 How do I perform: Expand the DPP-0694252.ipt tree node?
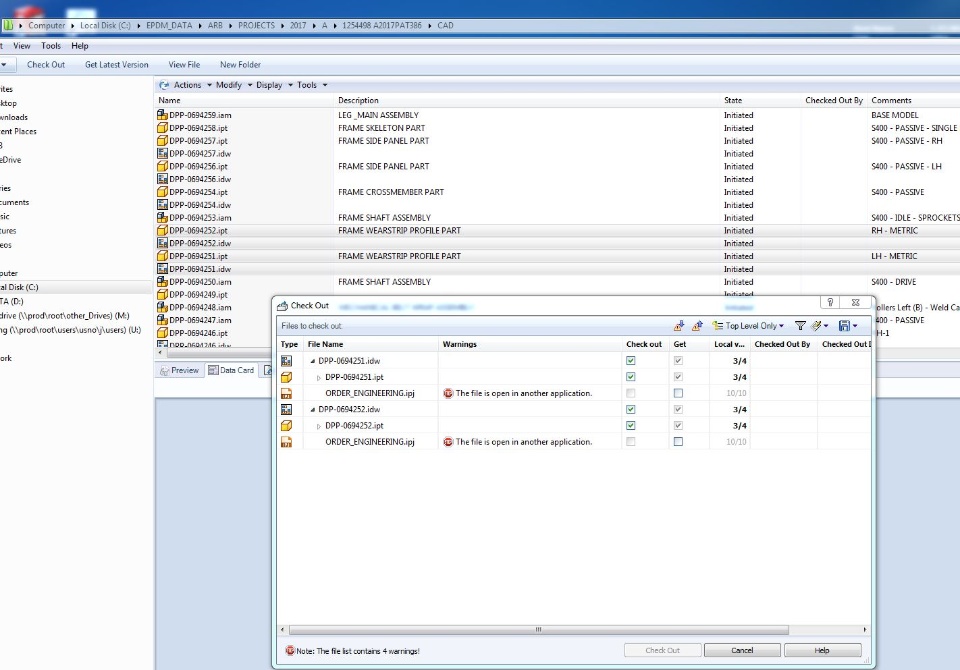tap(318, 426)
